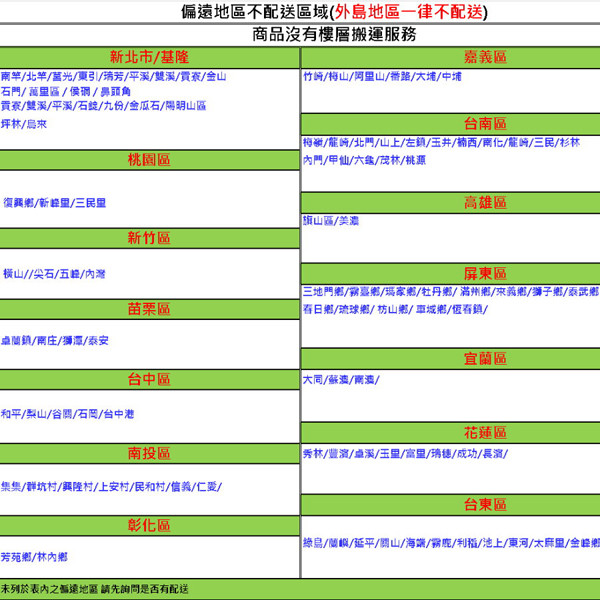
Task: Select the 南投區 header bar
Action: [149, 454]
